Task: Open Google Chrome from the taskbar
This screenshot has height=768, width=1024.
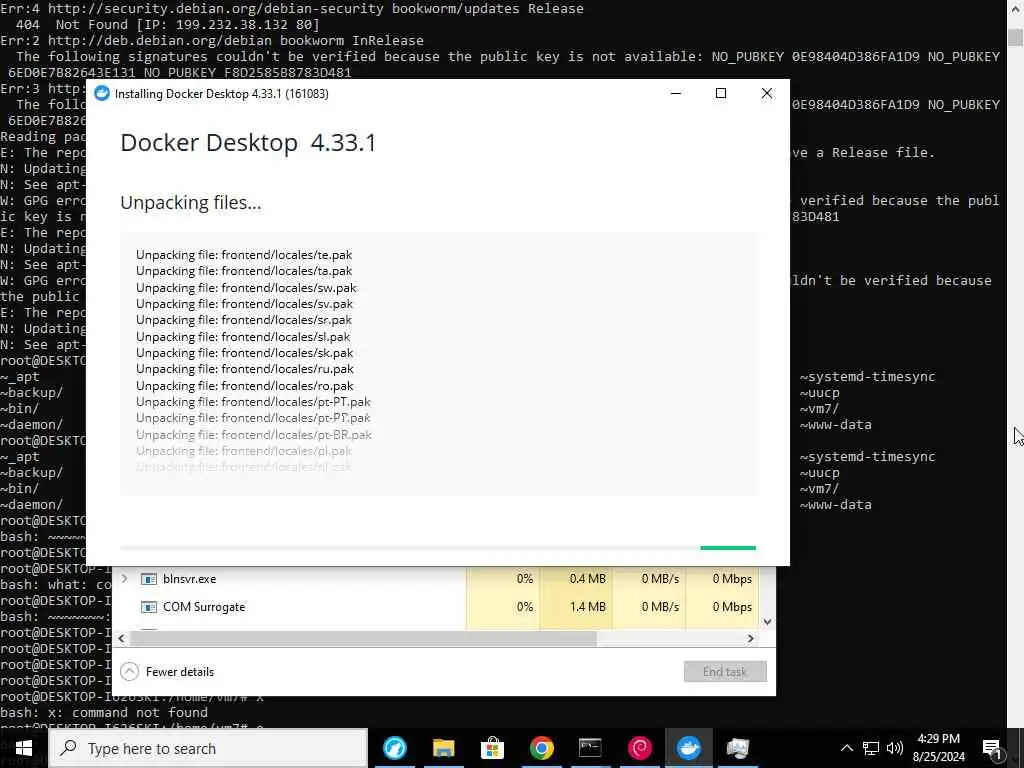Action: [x=541, y=748]
